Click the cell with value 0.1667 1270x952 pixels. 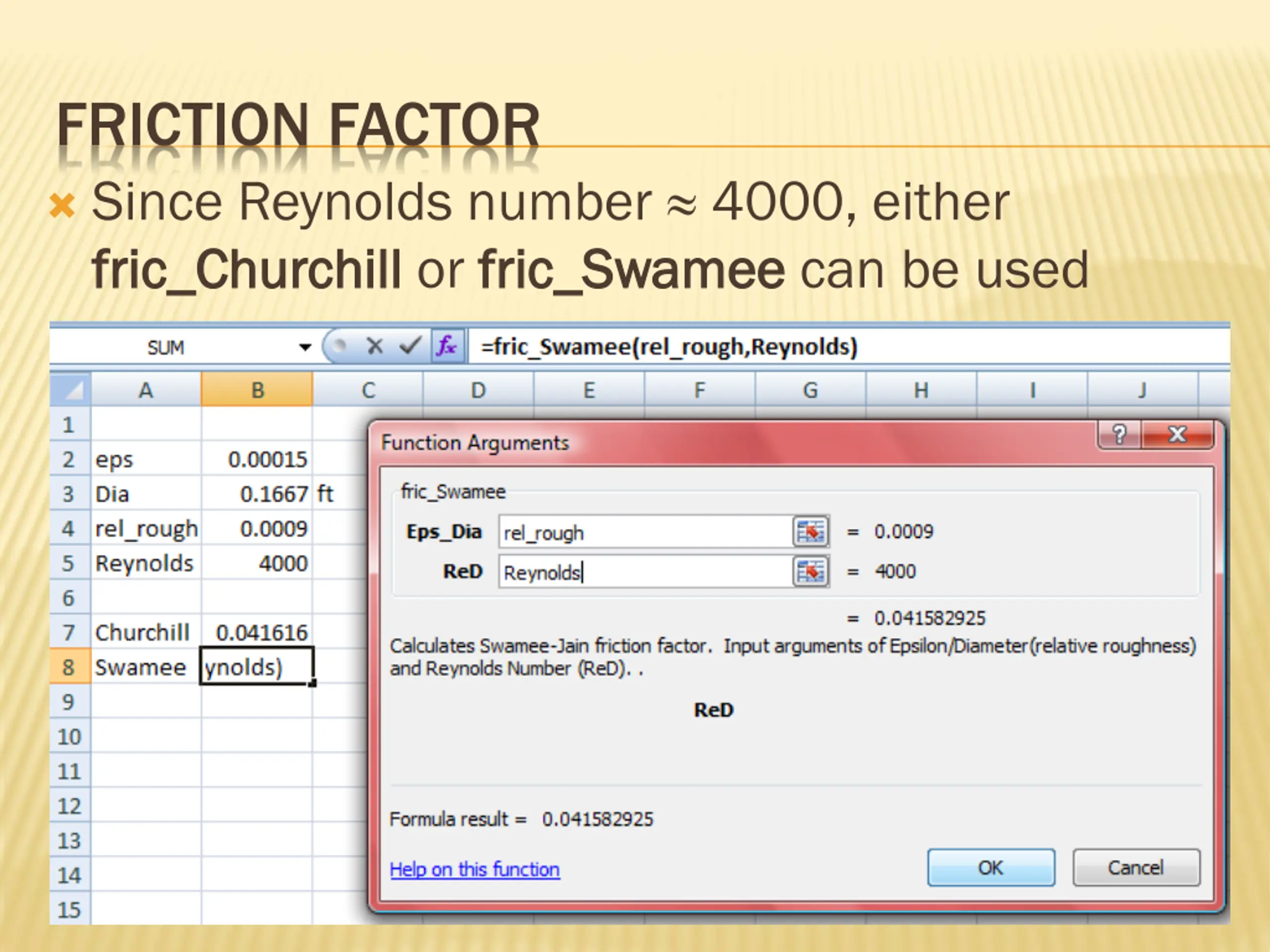257,493
